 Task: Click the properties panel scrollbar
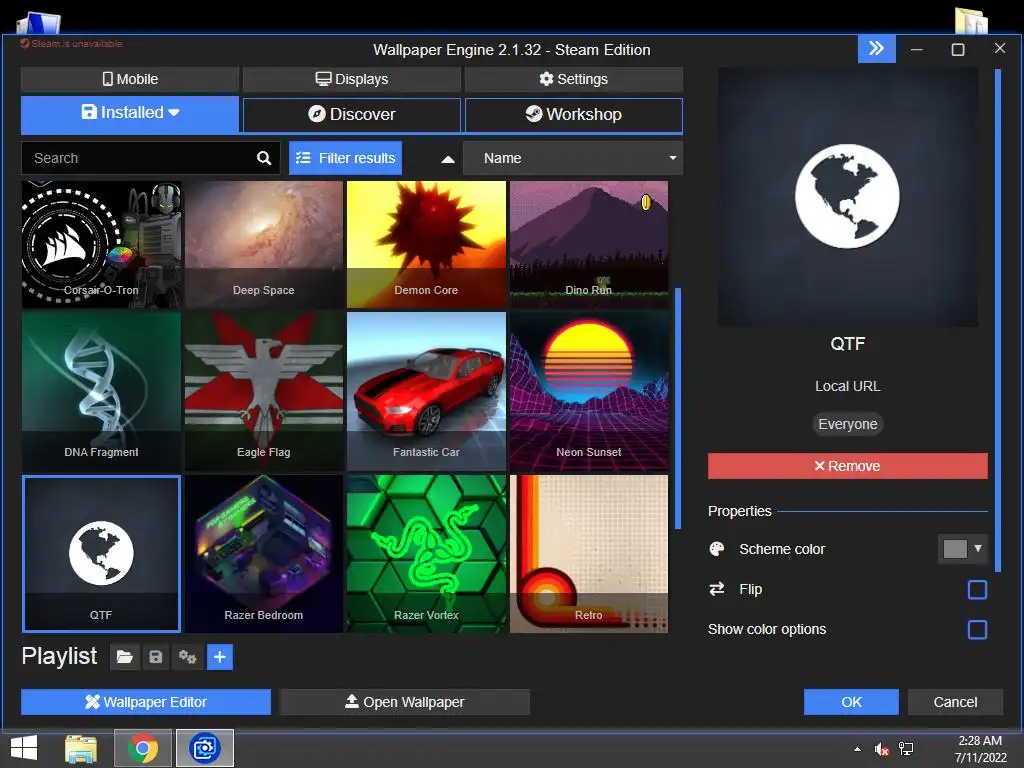click(x=997, y=320)
